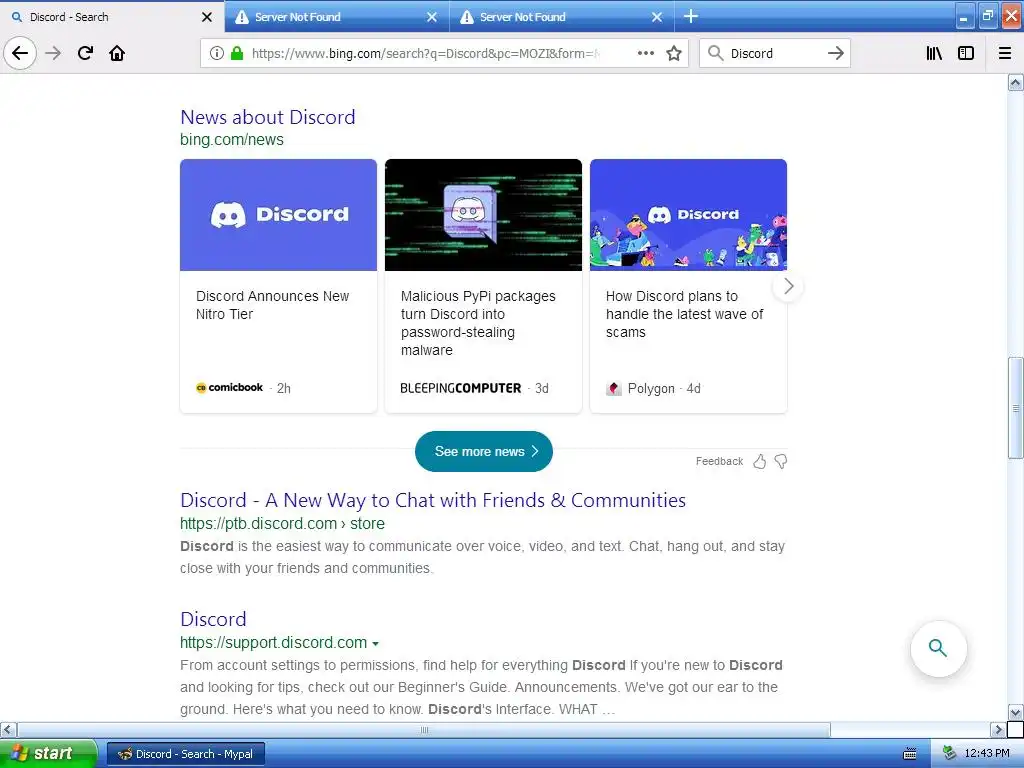Screen dimensions: 1024x768
Task: Click the floating round search button
Action: (x=938, y=648)
